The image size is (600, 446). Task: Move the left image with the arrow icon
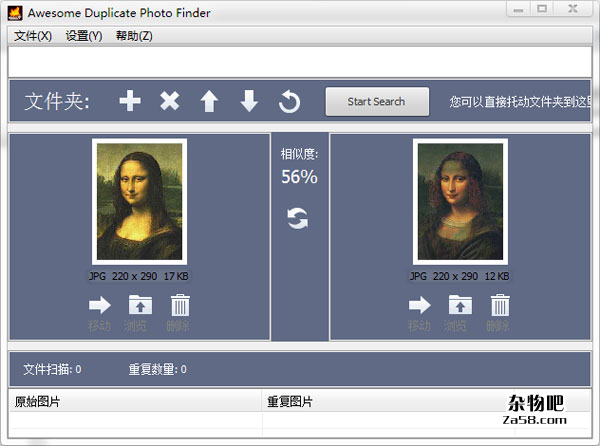point(99,305)
